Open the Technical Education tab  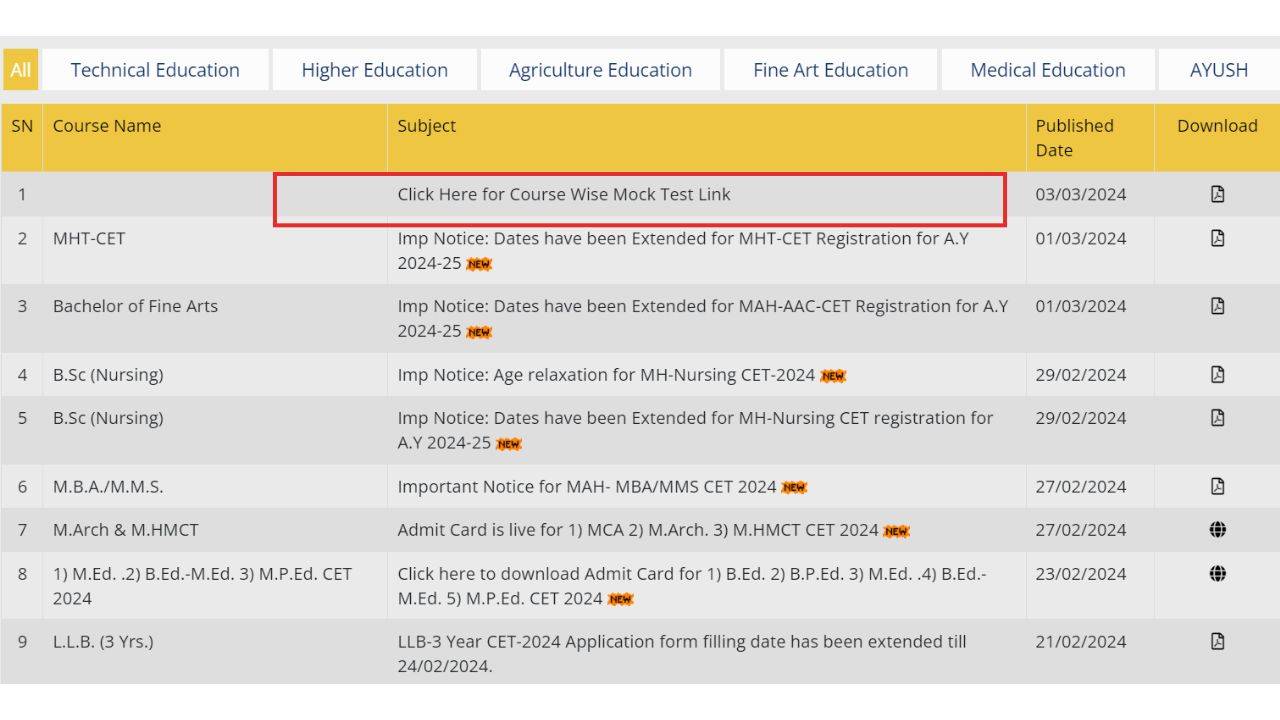pyautogui.click(x=154, y=69)
